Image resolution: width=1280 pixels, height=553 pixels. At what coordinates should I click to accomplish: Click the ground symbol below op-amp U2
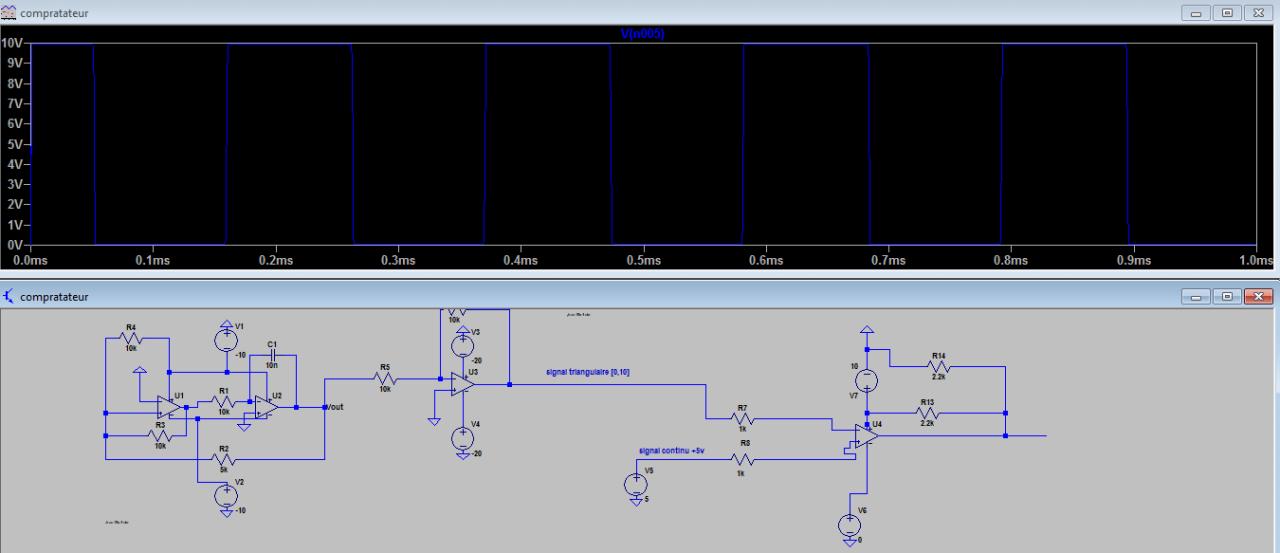tap(244, 425)
